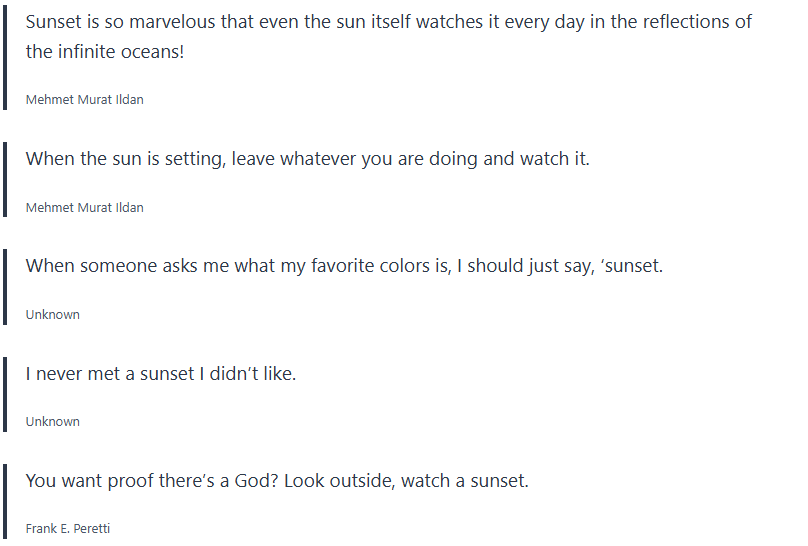The image size is (808, 546).
Task: Click the vertical bar beside the 'favorite colors' quote
Action: tap(5, 288)
